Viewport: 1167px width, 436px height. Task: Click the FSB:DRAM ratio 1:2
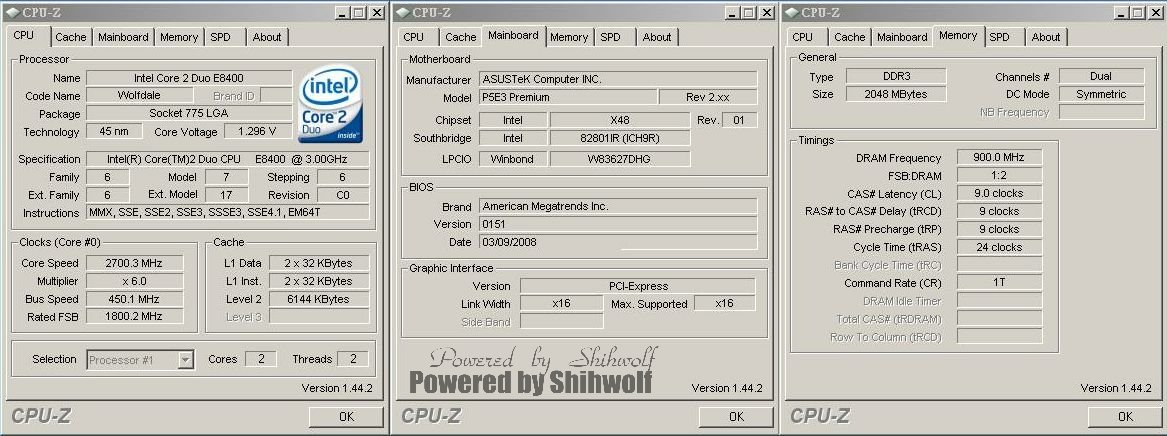pyautogui.click(x=1000, y=176)
